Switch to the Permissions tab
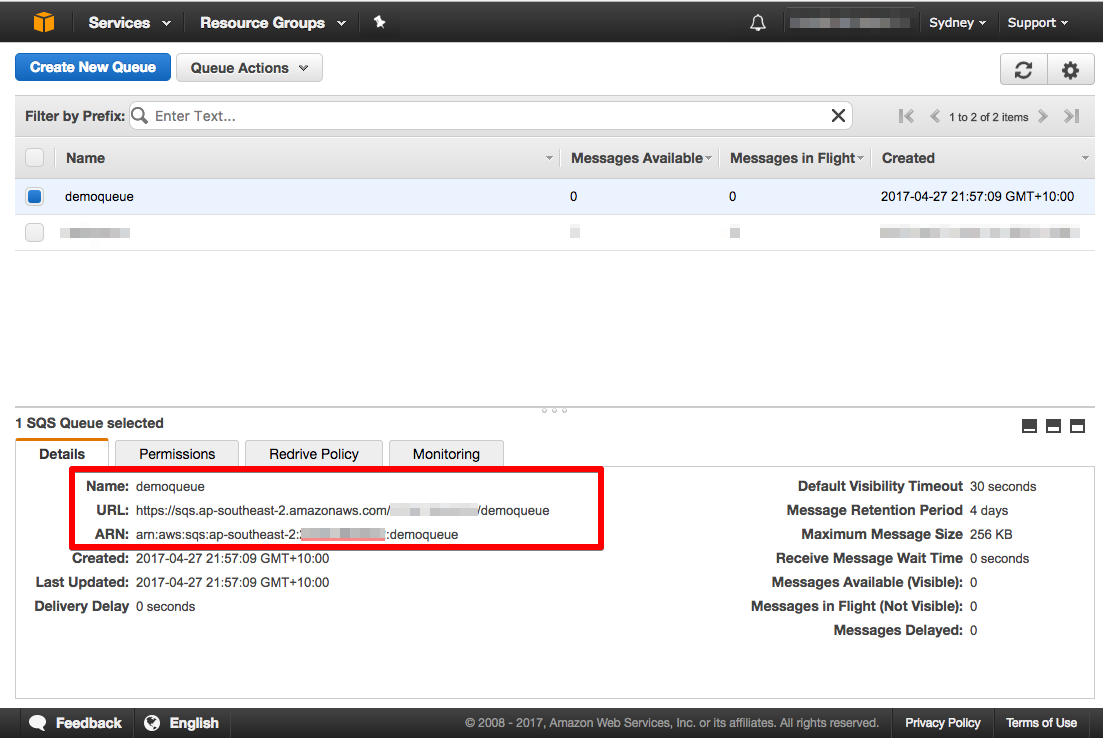The height and width of the screenshot is (738, 1103). click(177, 454)
